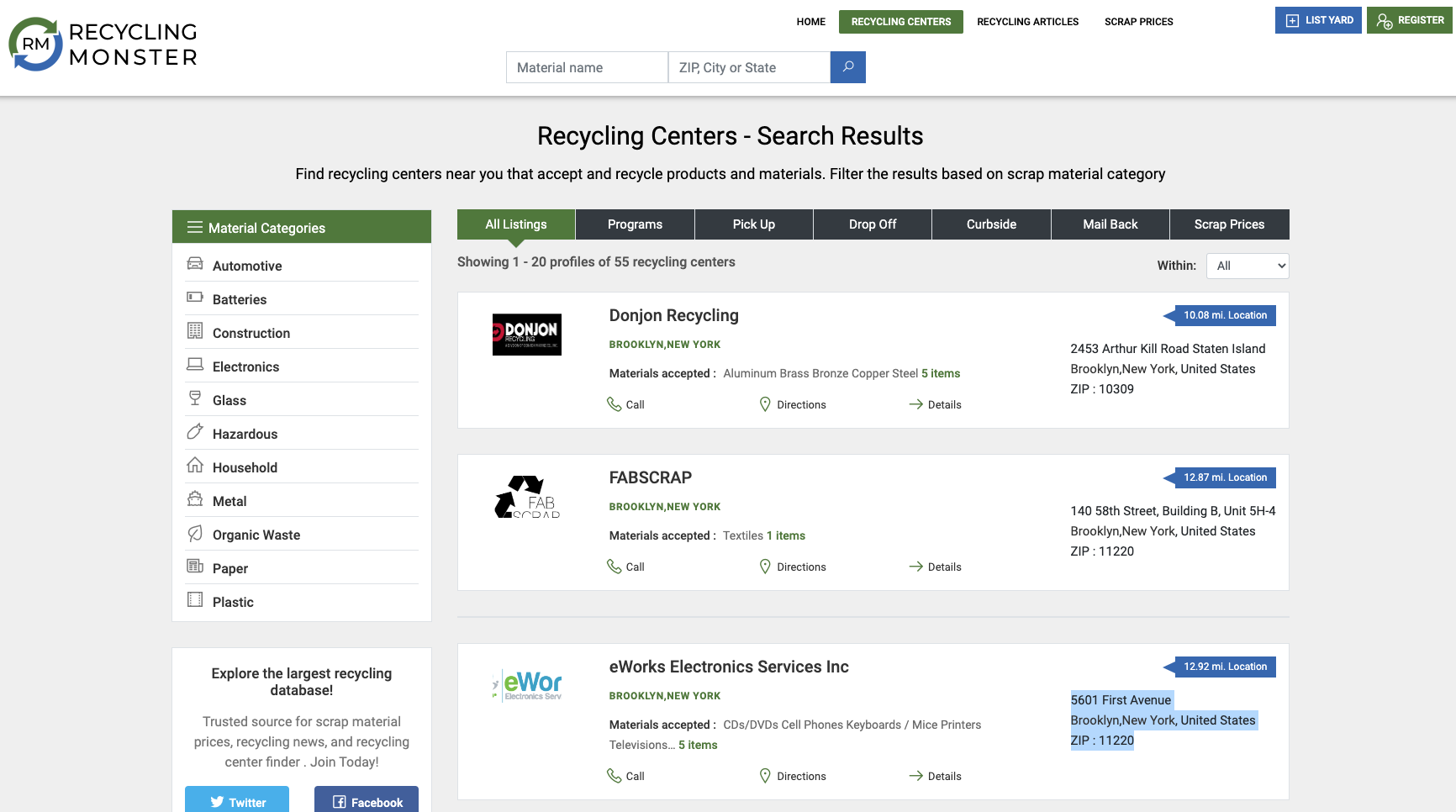Screen dimensions: 1456x812
Task: Open eWorks Electronics Services Inc link
Action: [x=729, y=667]
